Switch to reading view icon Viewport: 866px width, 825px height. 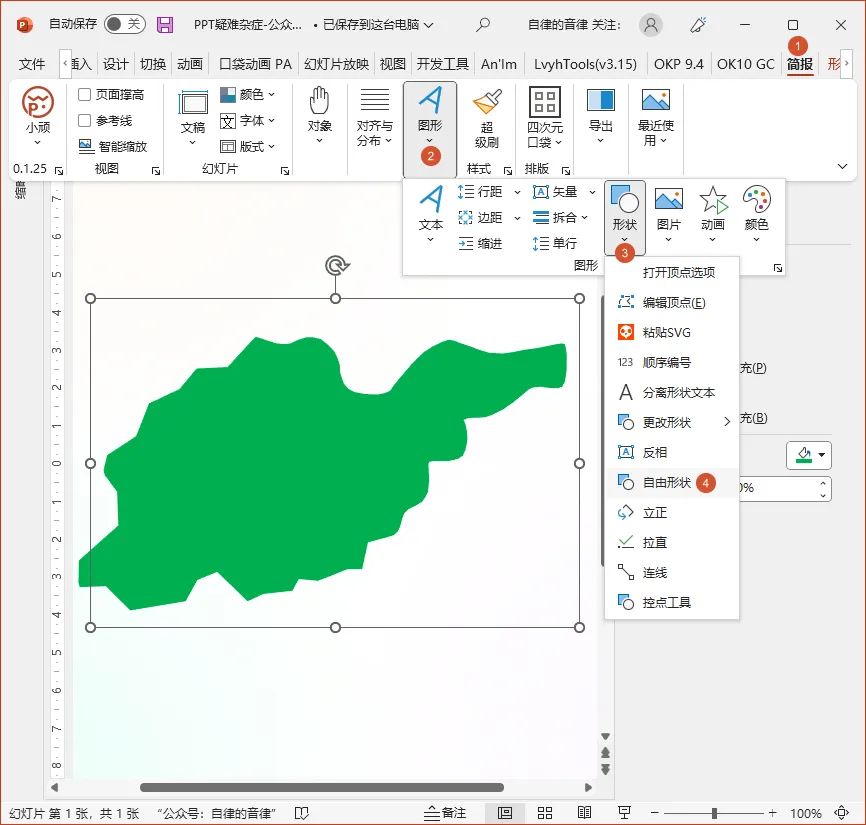tap(584, 812)
